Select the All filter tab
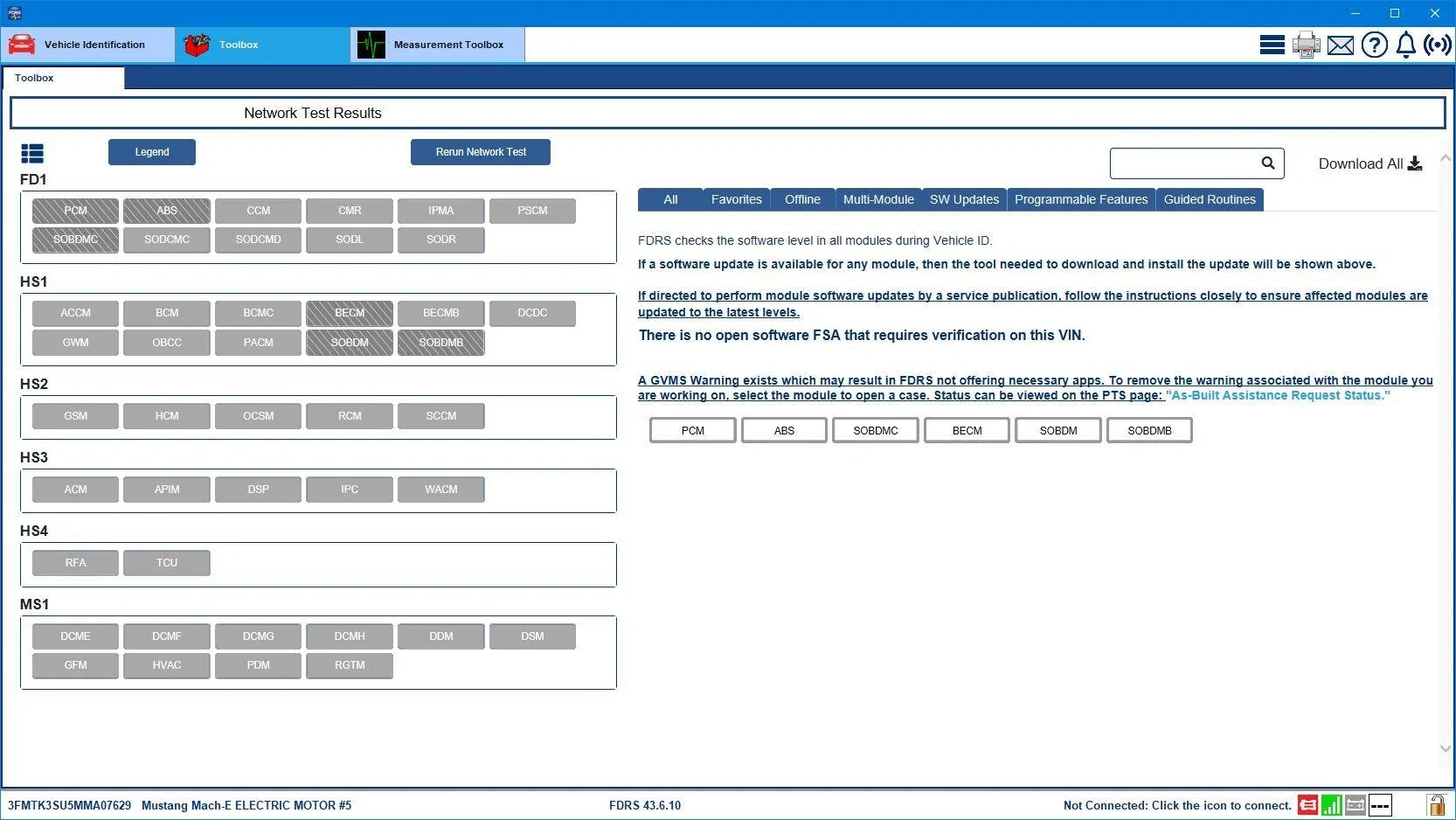Viewport: 1456px width, 820px height. 670,199
